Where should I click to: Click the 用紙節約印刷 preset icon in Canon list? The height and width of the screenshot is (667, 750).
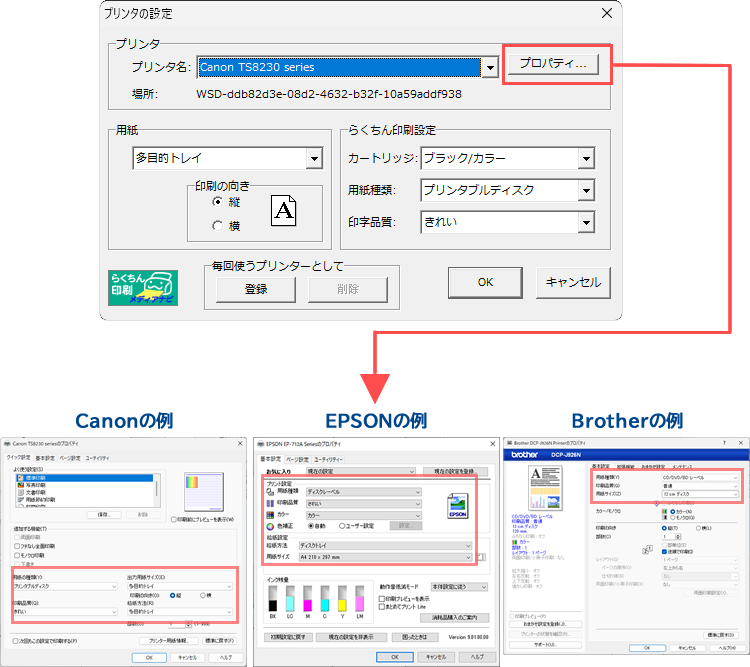click(21, 500)
